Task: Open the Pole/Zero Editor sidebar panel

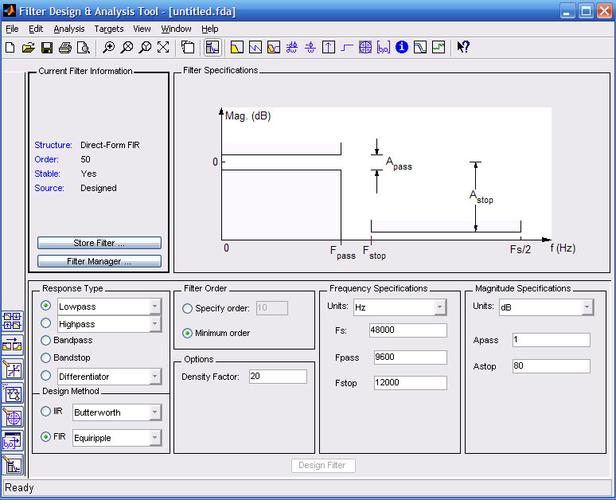Action: click(13, 417)
